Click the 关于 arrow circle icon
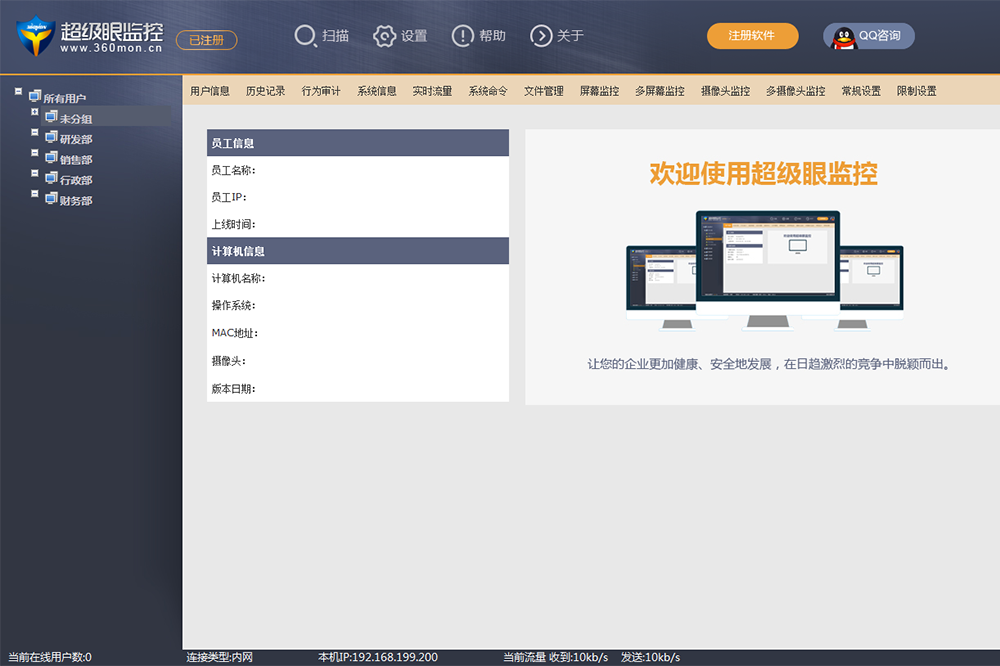The image size is (1000, 666). point(541,36)
